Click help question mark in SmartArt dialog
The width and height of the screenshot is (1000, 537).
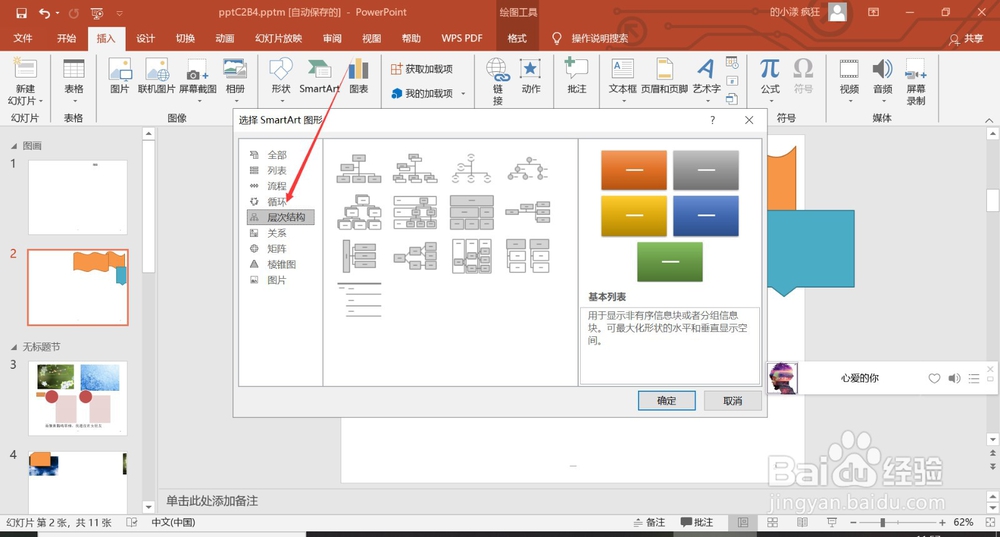(x=712, y=120)
